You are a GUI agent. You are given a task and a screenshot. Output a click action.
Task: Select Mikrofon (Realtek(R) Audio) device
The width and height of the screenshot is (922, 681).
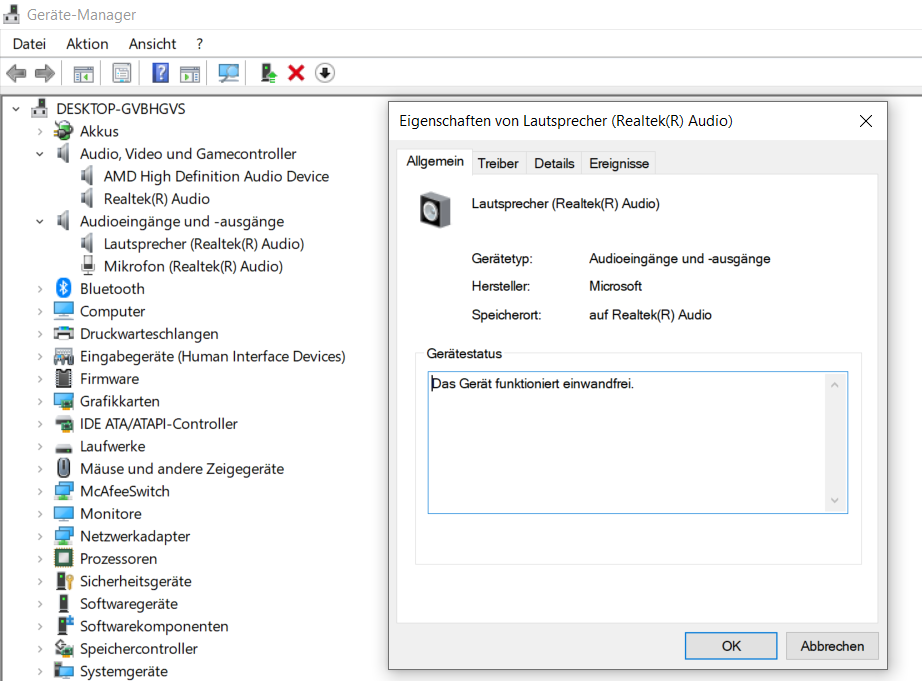pyautogui.click(x=193, y=266)
